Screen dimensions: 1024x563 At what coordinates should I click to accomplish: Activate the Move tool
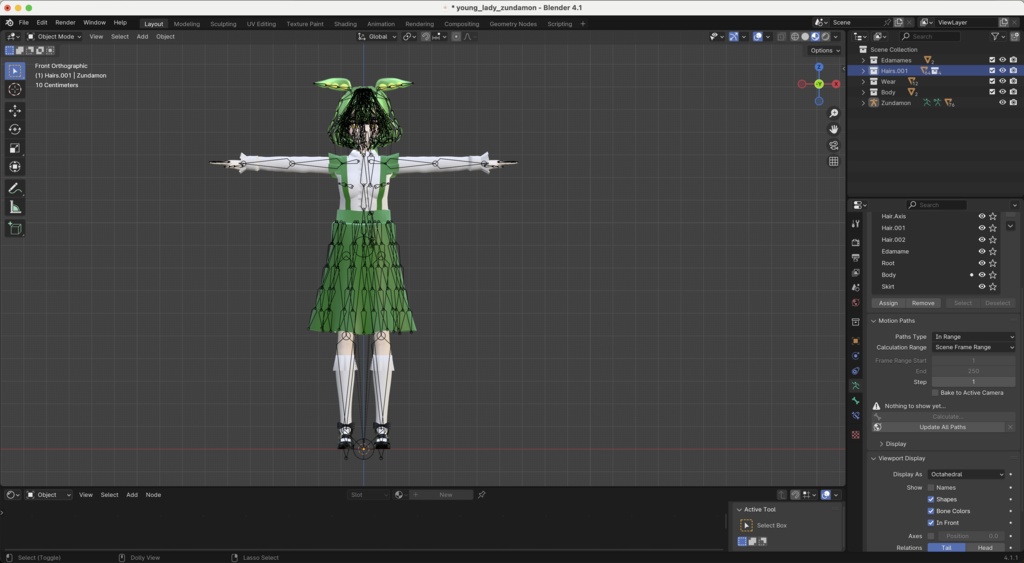pos(14,111)
